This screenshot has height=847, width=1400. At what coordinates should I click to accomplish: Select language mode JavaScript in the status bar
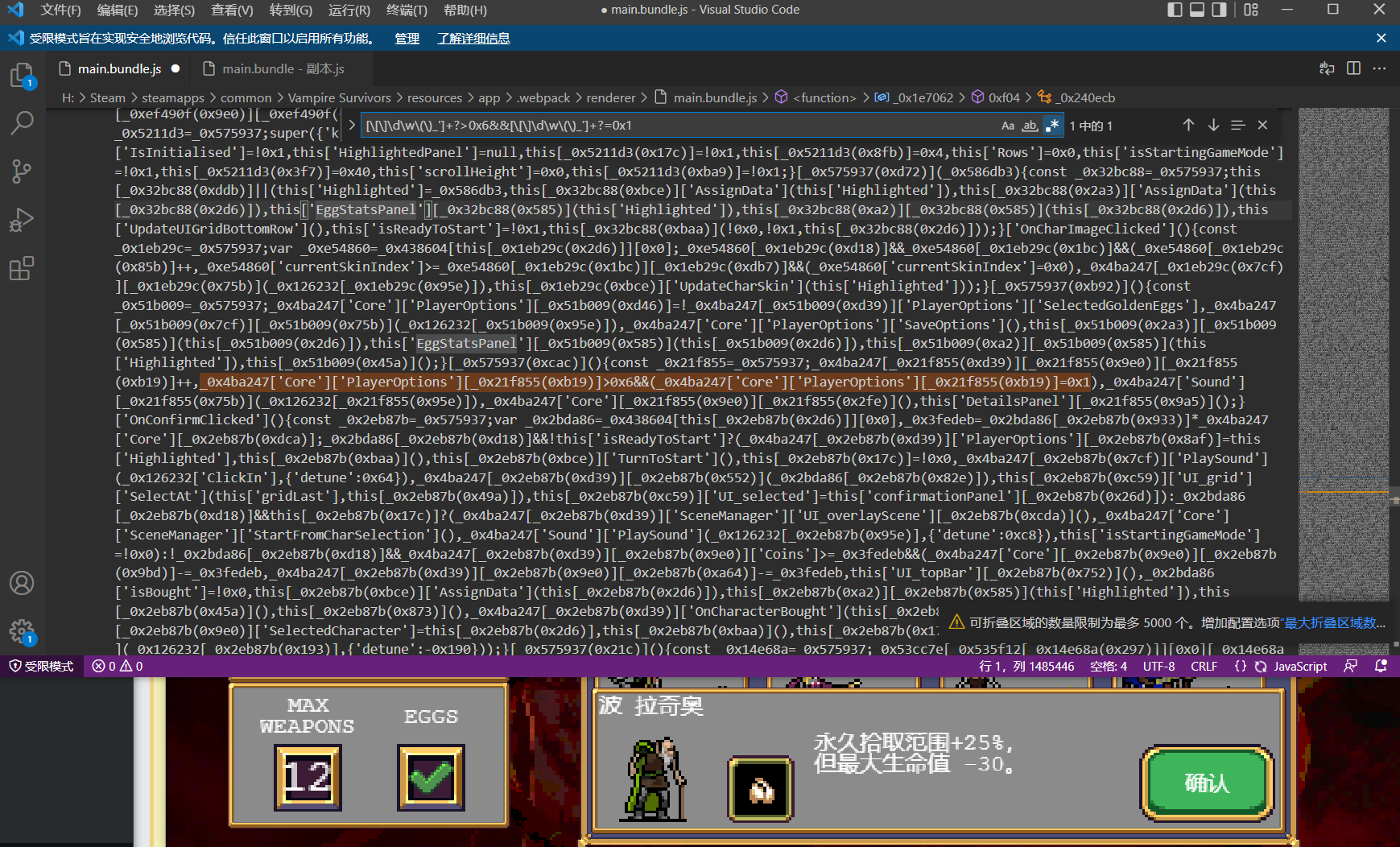1300,666
